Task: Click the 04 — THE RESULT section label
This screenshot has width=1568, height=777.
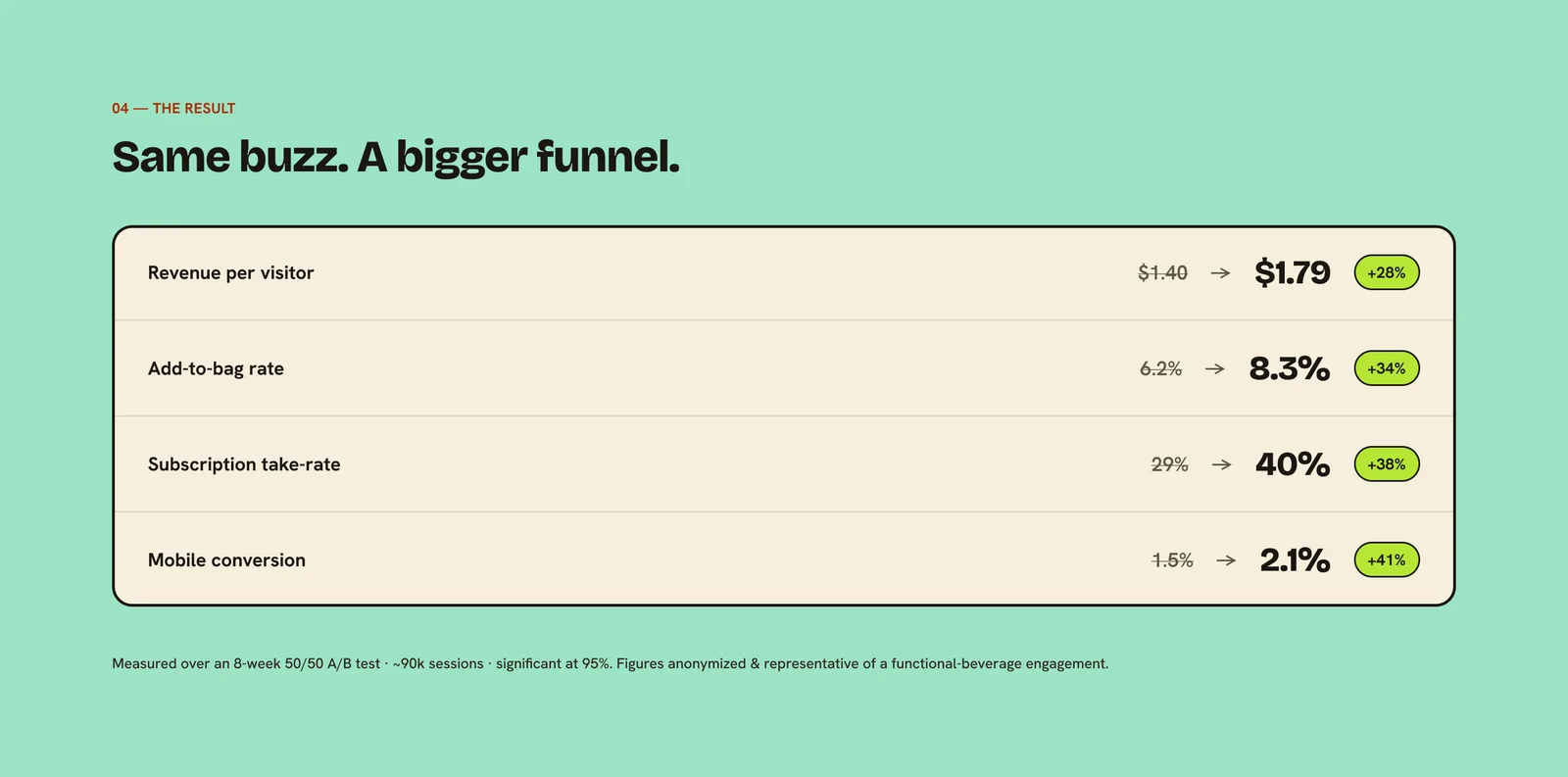Action: (x=173, y=109)
